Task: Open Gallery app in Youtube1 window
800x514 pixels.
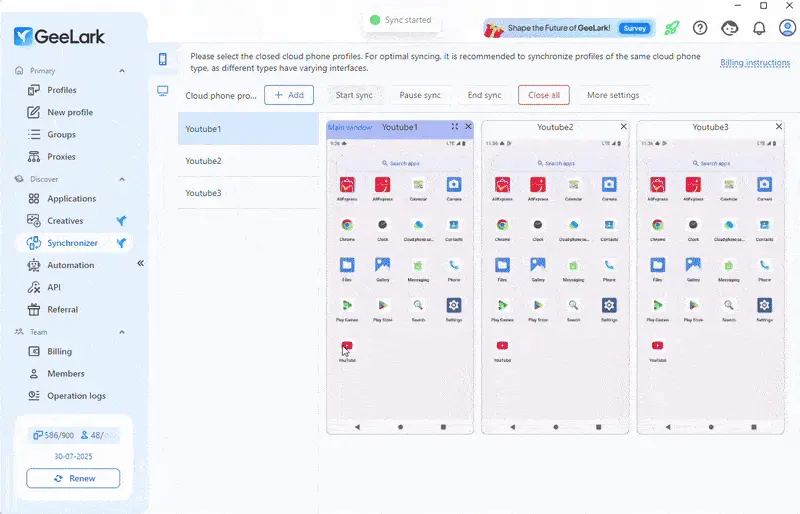Action: 383,269
